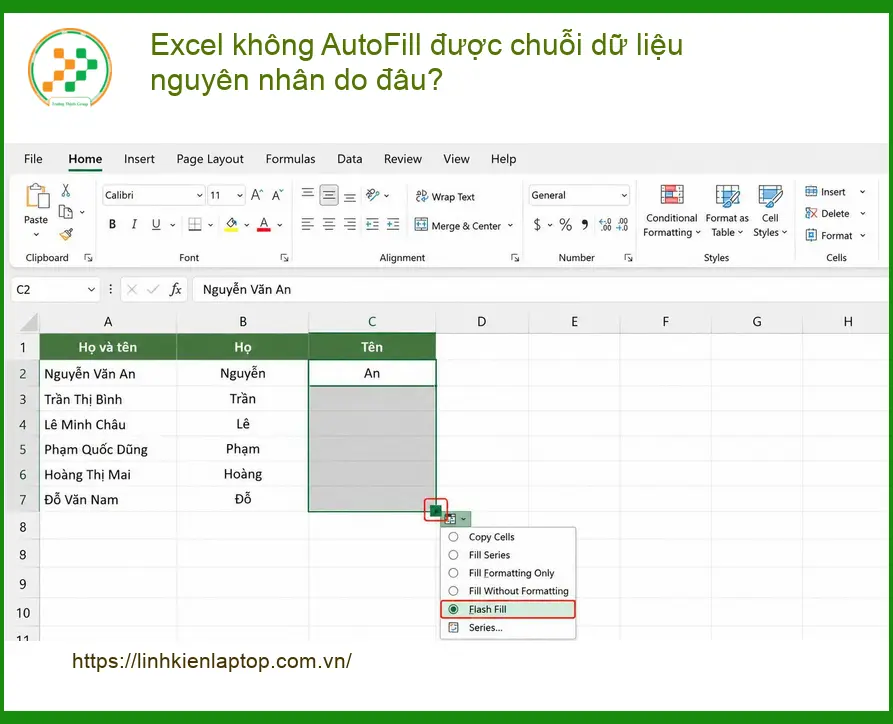
Task: Click the Format Painter brush icon
Action: pos(66,234)
